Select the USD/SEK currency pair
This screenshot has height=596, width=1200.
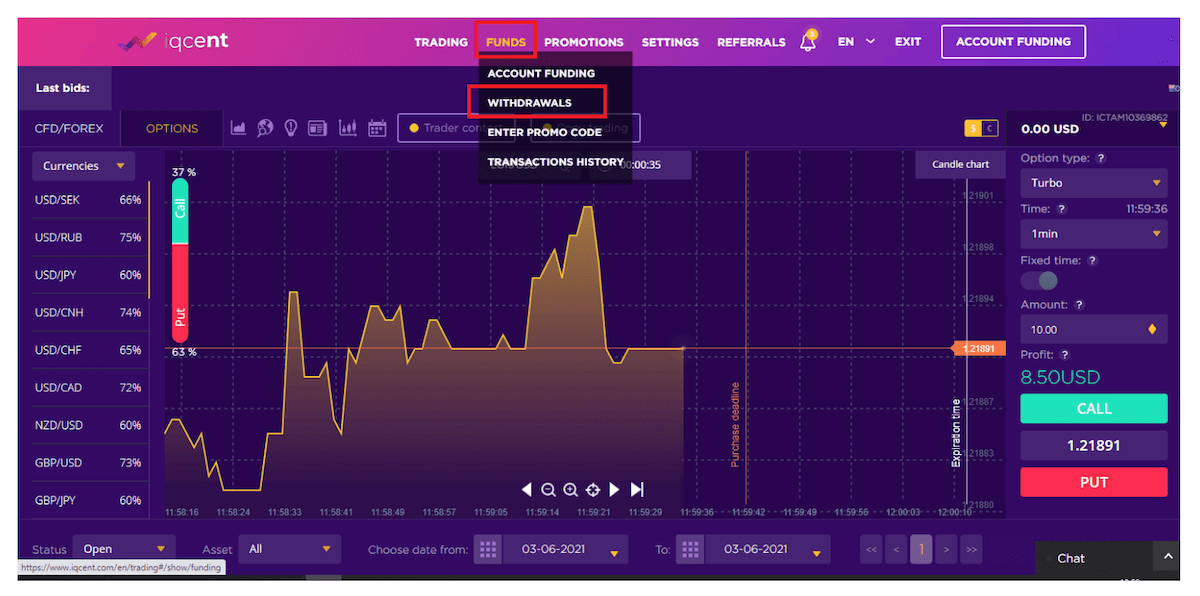click(x=88, y=200)
